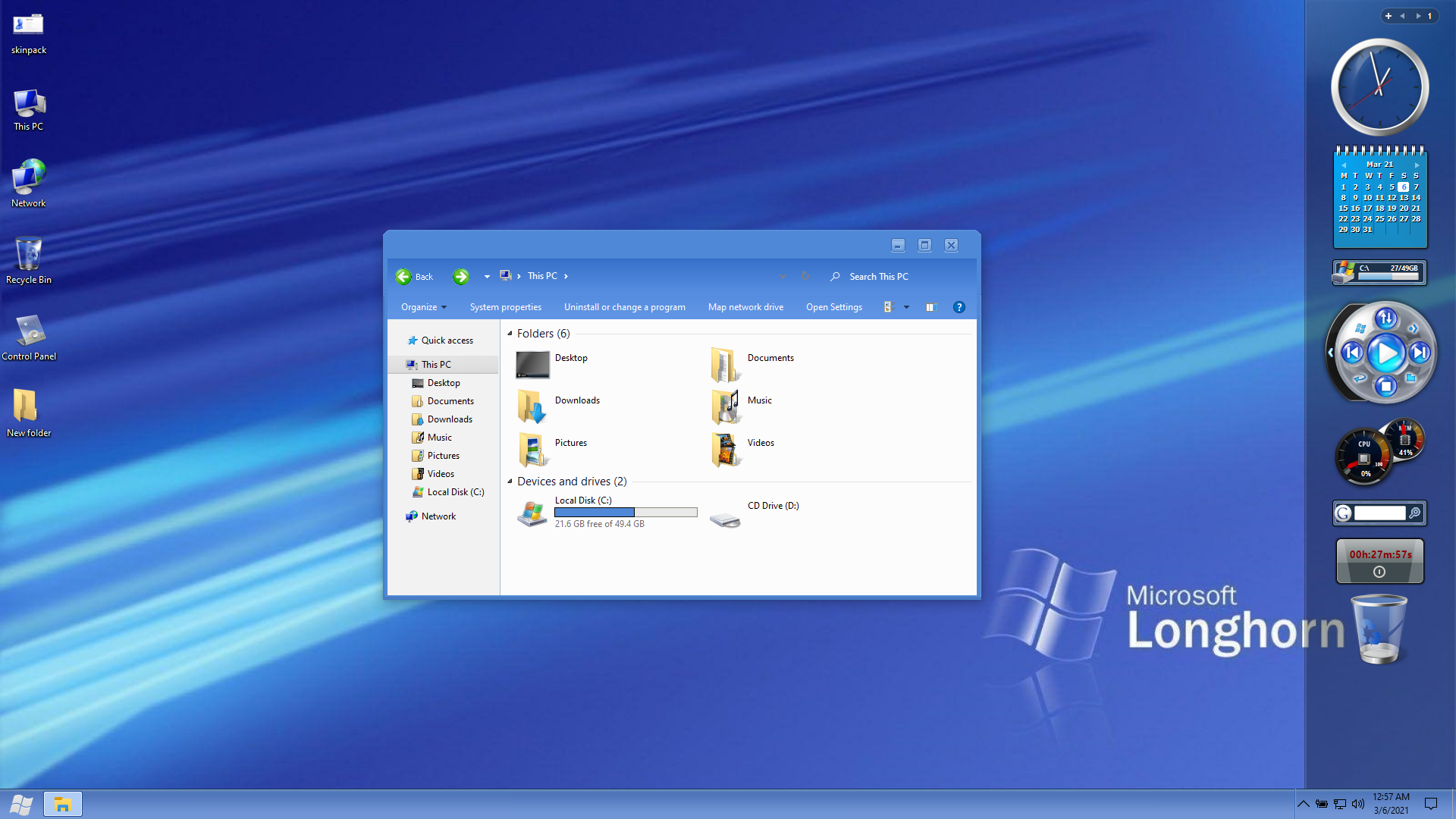Toggle the preview pane icon
The image size is (1456, 819).
[x=931, y=307]
